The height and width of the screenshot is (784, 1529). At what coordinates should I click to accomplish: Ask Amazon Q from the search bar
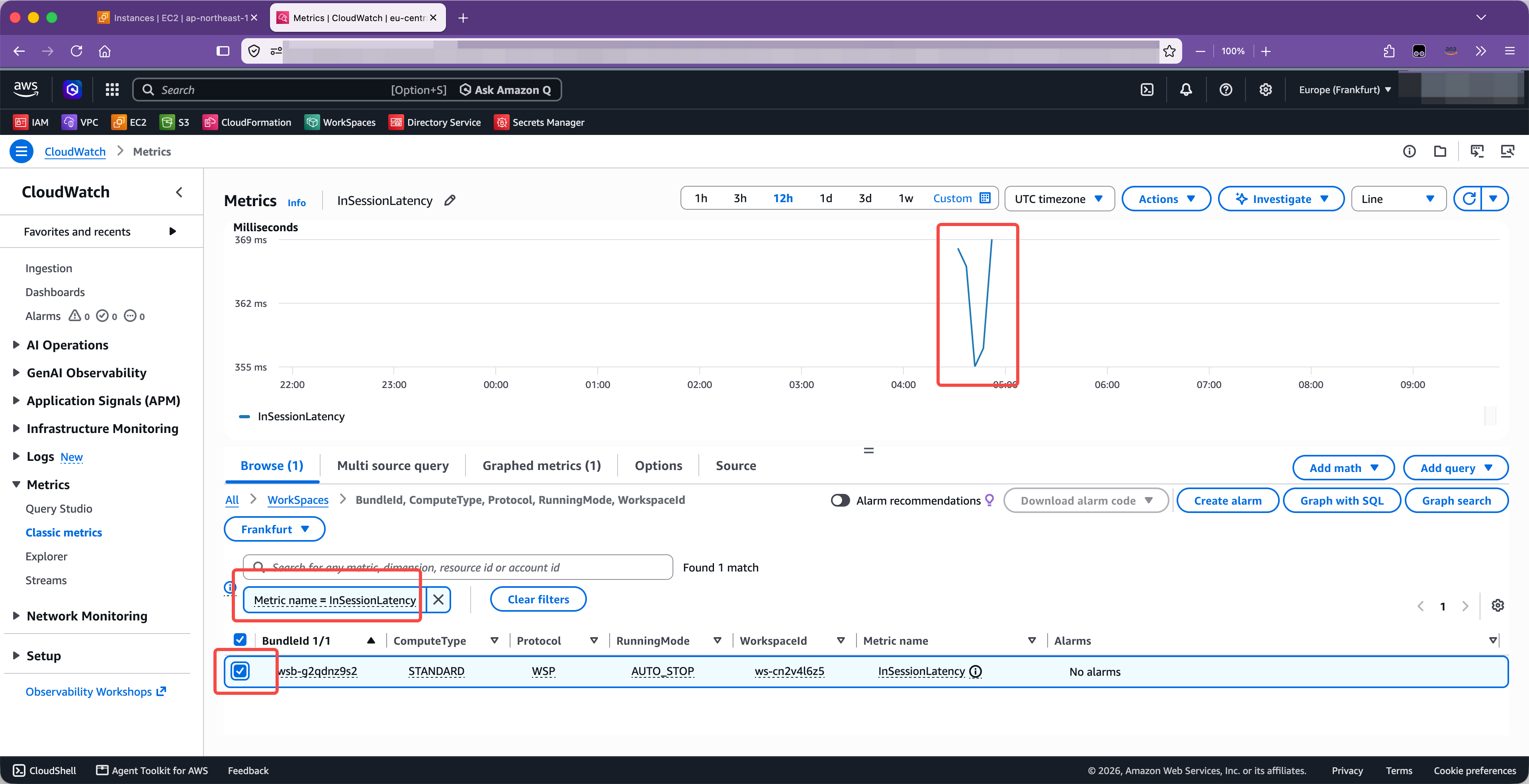[506, 90]
